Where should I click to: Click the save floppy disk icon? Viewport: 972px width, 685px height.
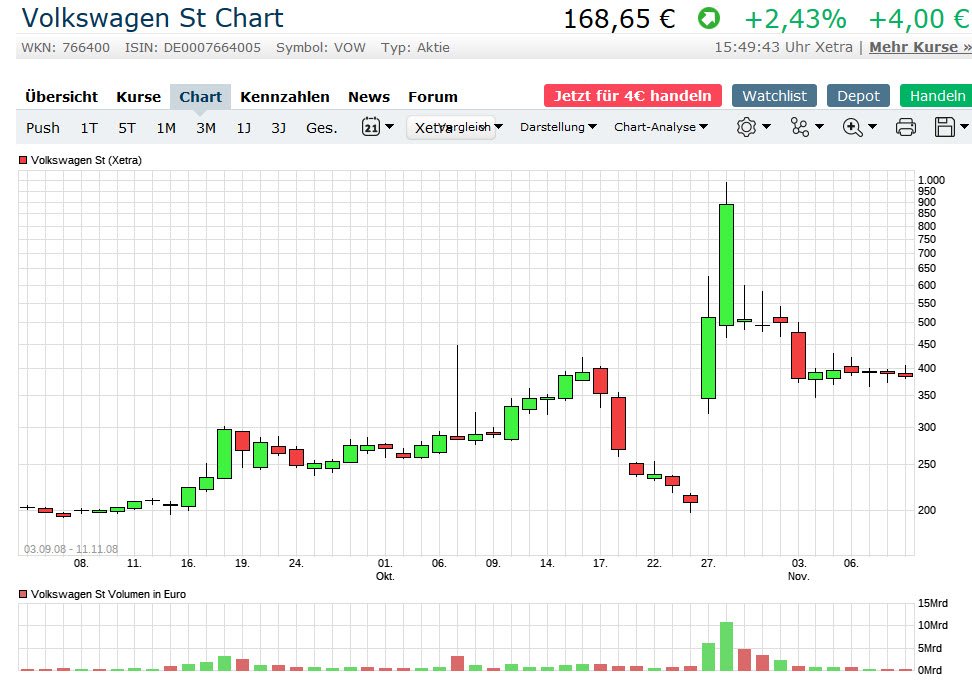pos(945,127)
